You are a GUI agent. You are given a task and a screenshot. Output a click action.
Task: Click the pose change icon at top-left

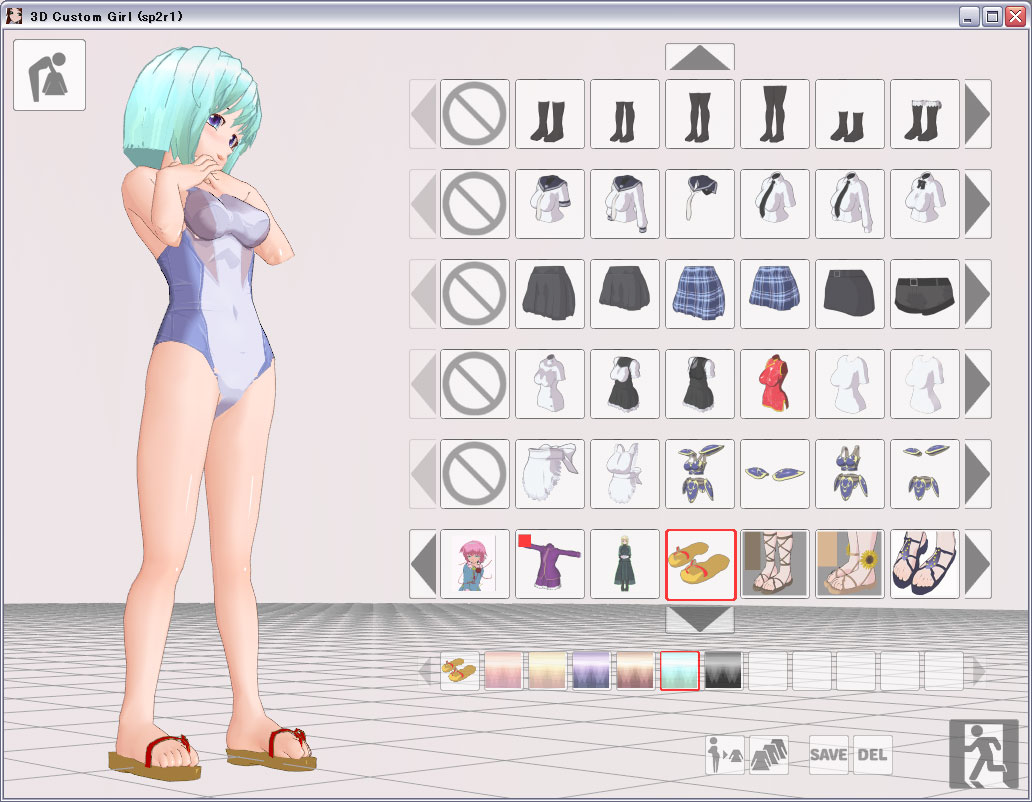point(49,75)
